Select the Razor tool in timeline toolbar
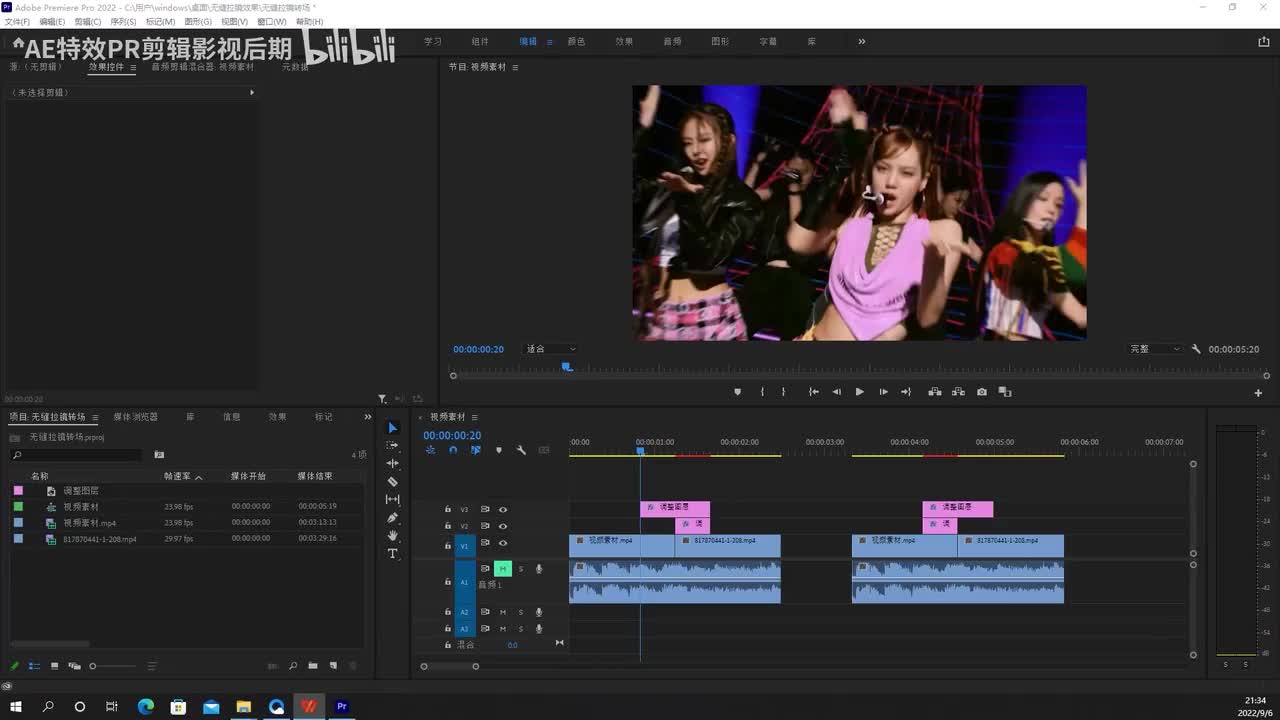This screenshot has width=1280, height=720. [392, 482]
